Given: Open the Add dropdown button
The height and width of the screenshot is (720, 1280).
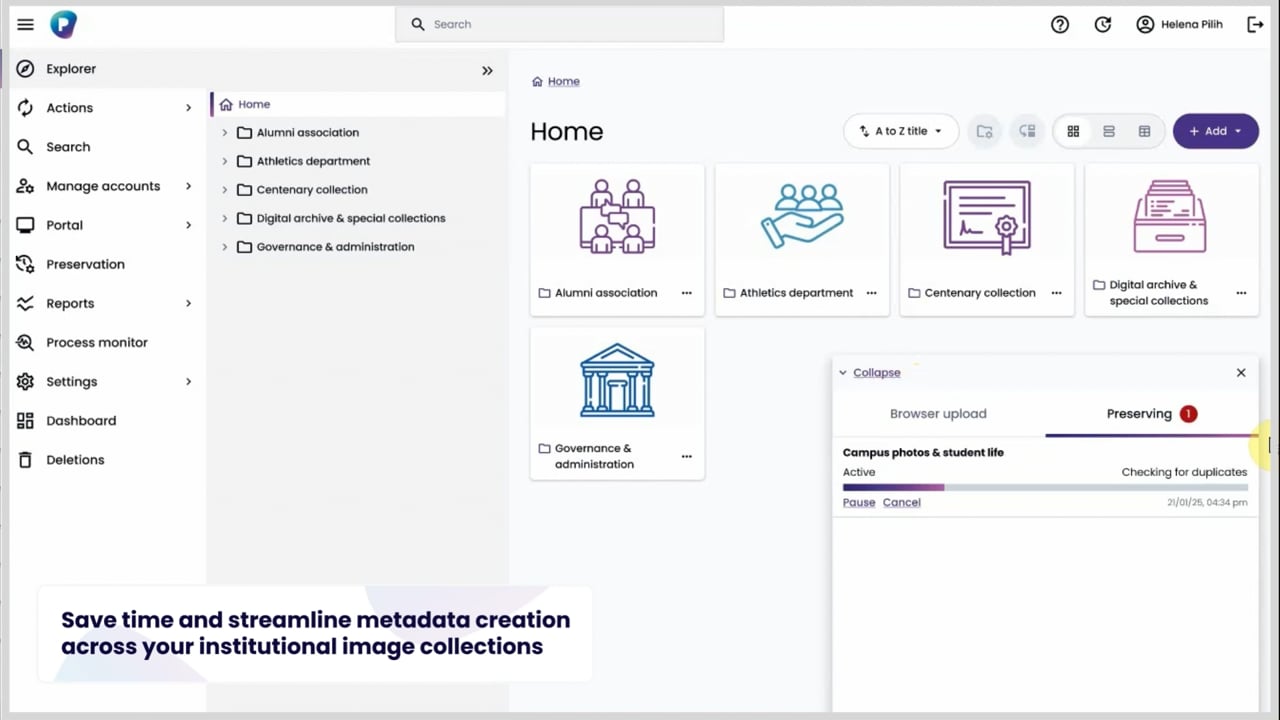Looking at the screenshot, I should (x=1215, y=131).
